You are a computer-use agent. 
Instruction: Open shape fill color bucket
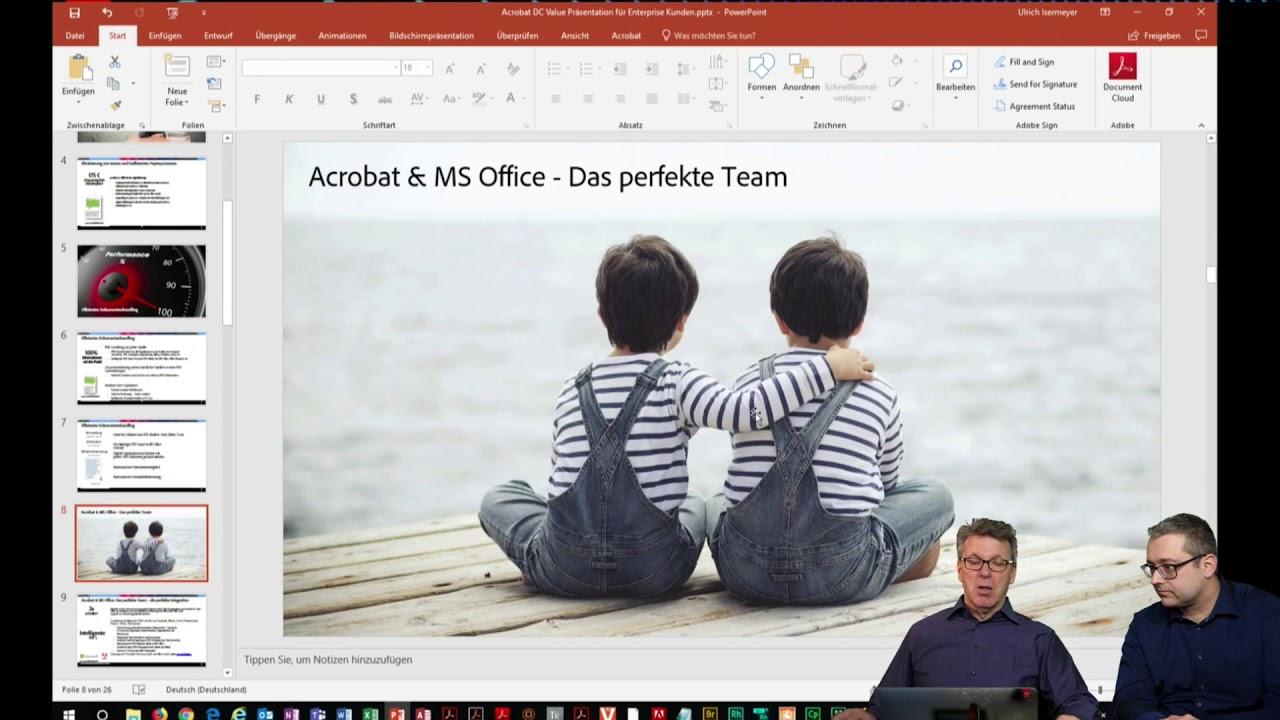898,61
